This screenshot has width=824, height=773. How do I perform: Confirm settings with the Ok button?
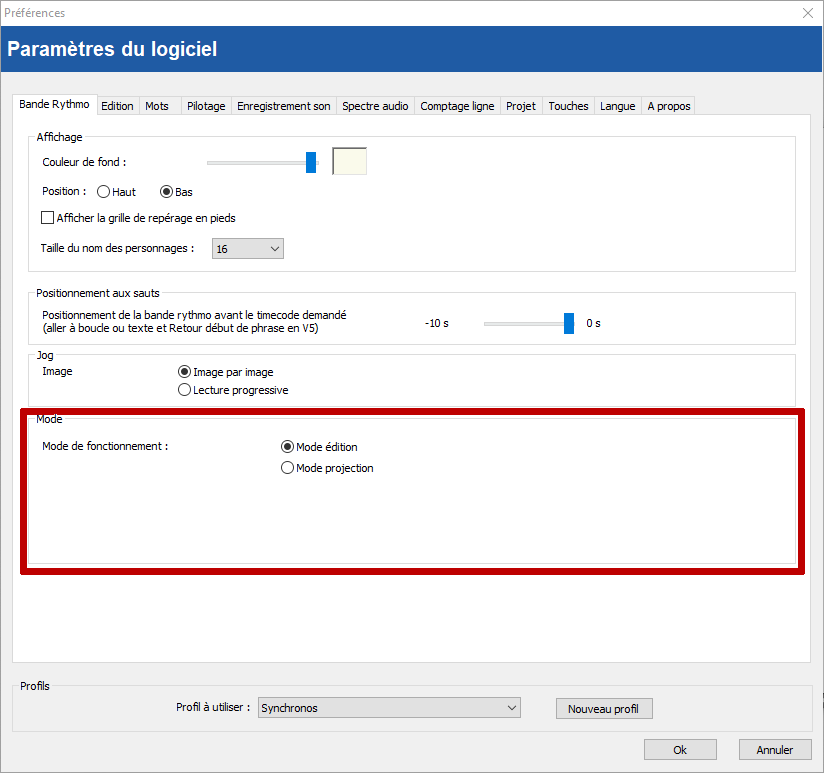click(680, 750)
